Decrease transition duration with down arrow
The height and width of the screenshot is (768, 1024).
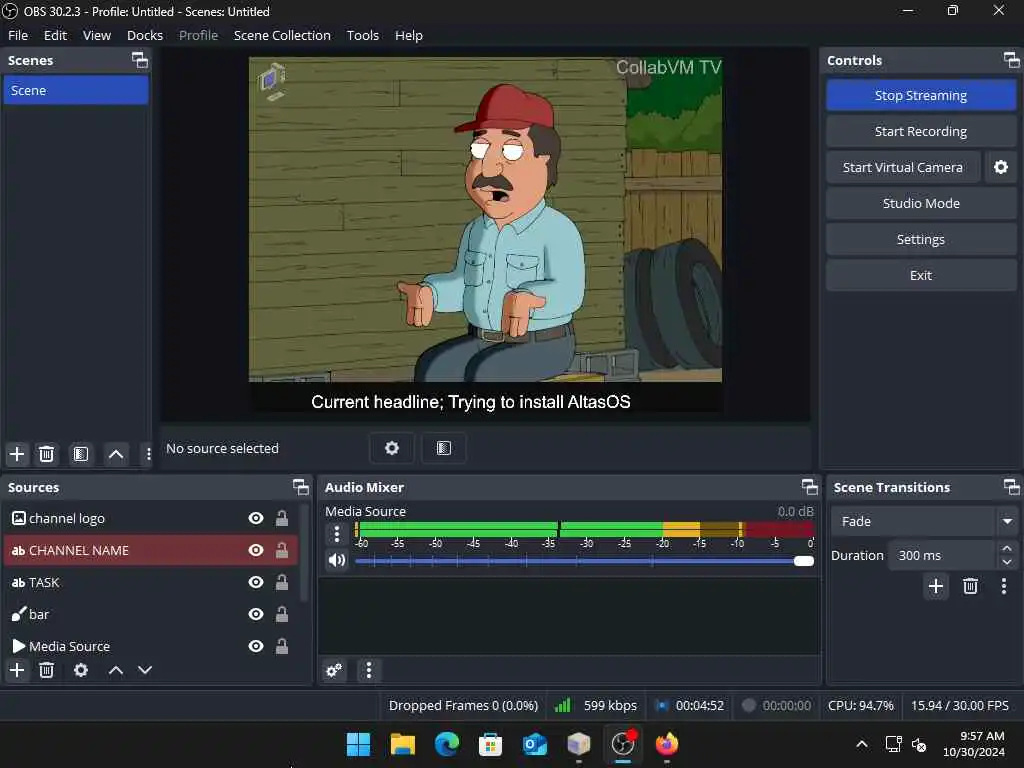[1007, 562]
